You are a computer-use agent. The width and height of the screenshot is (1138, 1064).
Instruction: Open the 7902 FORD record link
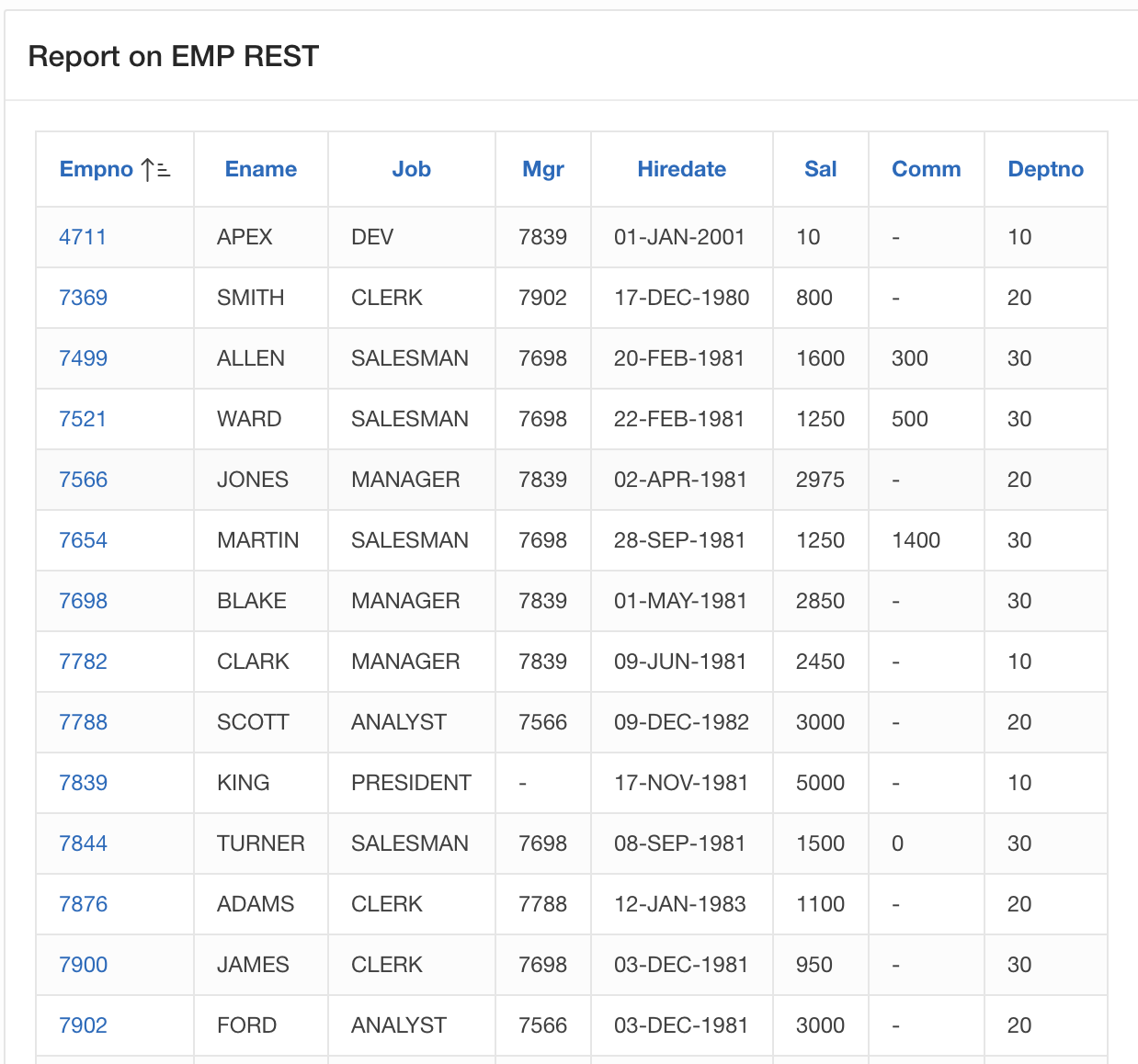point(83,1025)
